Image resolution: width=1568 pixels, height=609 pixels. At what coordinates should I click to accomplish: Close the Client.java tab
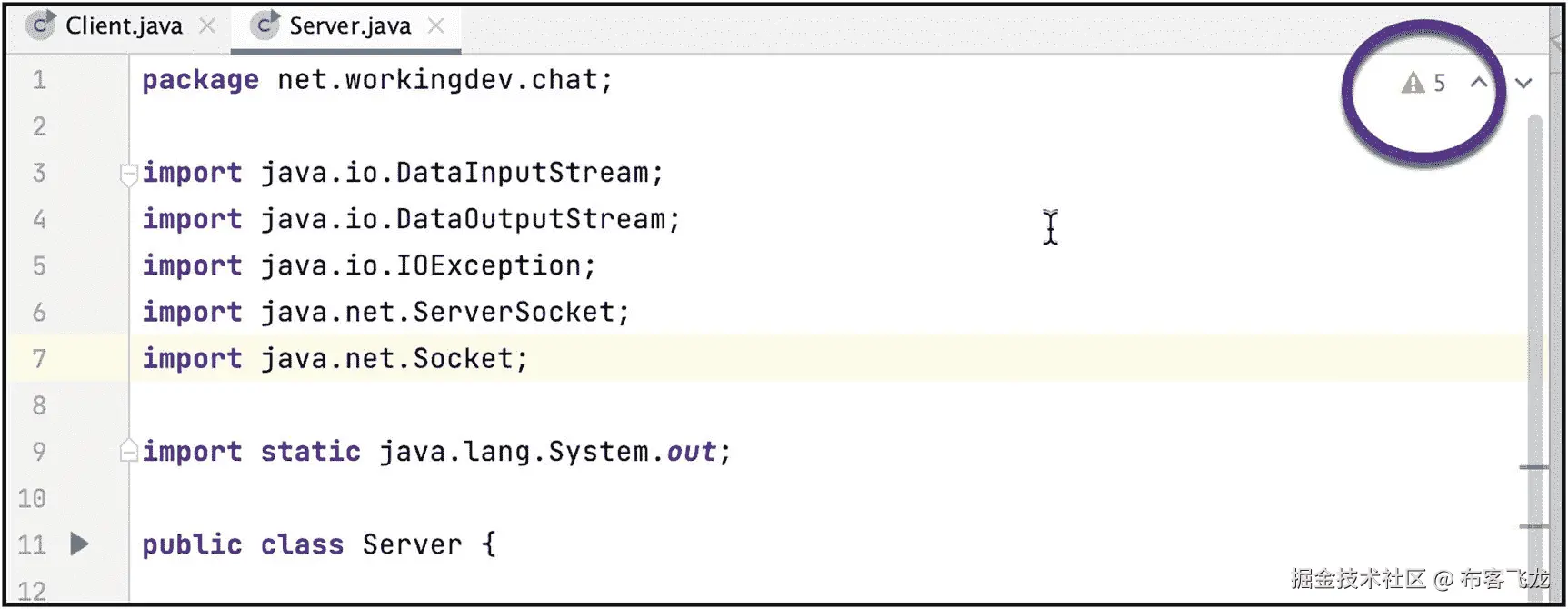tap(208, 26)
